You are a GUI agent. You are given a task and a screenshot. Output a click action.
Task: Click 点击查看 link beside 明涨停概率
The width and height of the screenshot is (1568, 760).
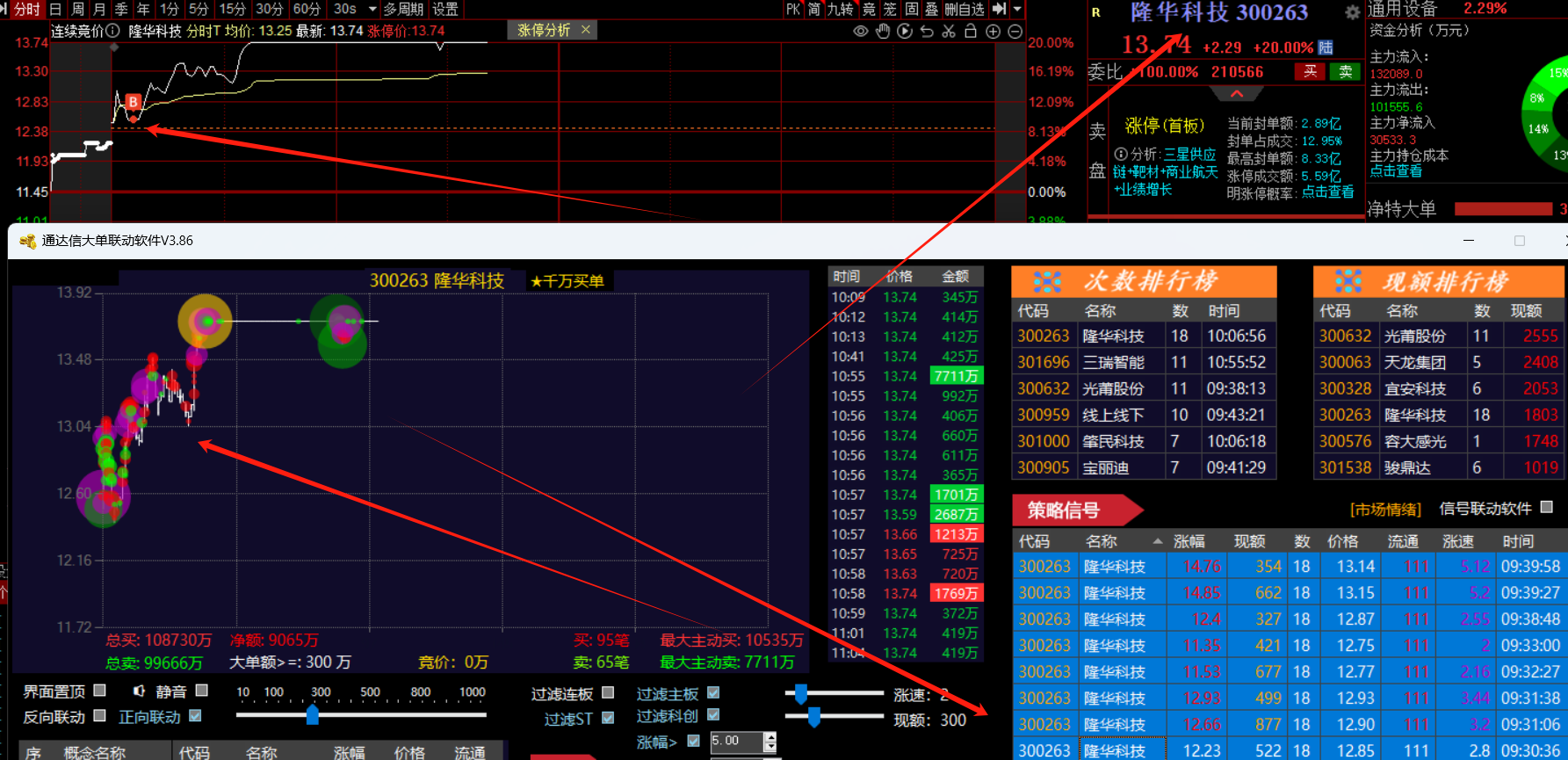tap(1327, 192)
